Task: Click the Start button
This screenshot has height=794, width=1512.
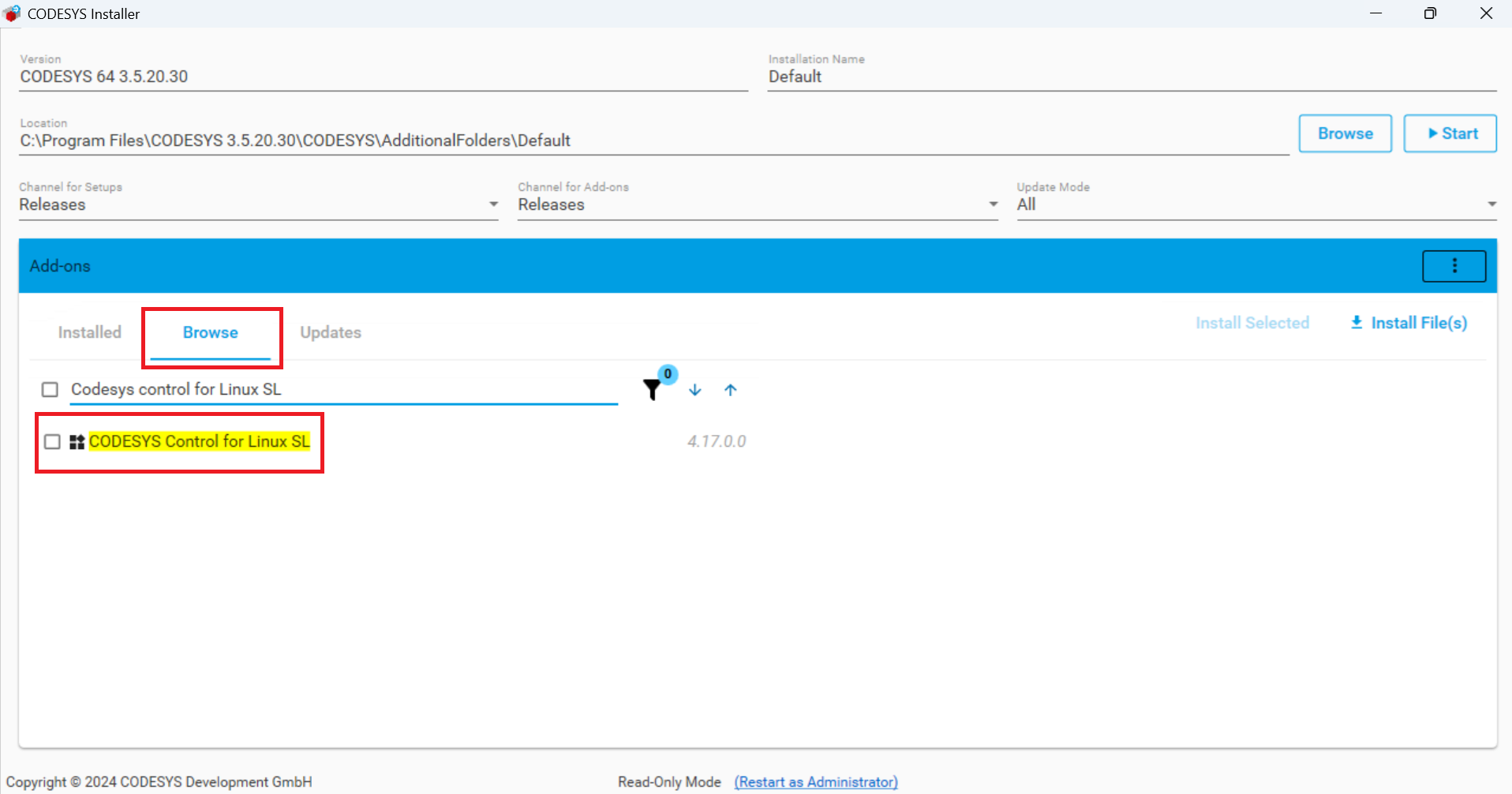Action: click(x=1450, y=133)
